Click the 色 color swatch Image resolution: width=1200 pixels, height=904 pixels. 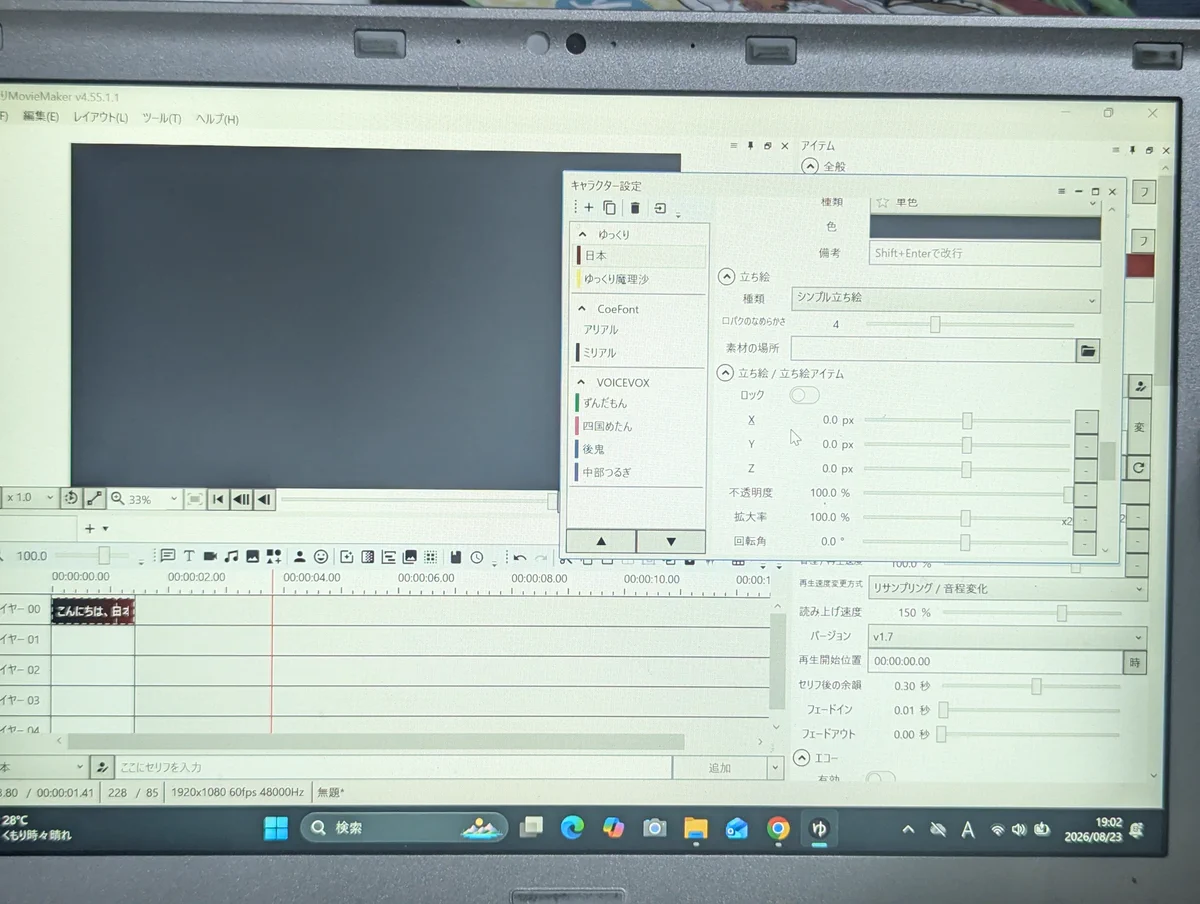(985, 227)
